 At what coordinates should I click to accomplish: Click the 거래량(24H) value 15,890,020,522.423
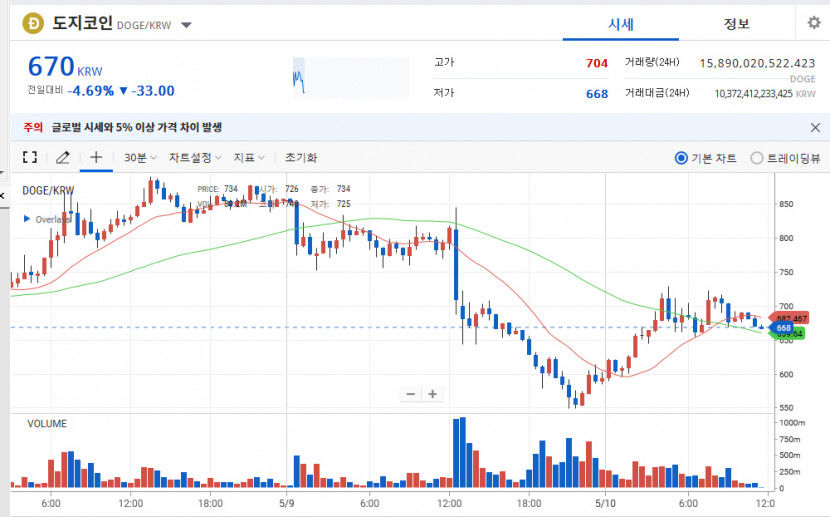(757, 64)
